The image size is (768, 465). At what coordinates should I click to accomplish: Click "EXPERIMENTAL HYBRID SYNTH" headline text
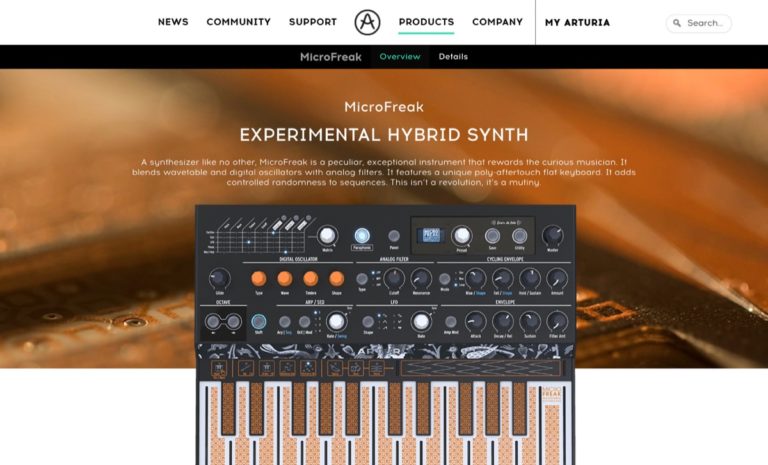pyautogui.click(x=384, y=135)
